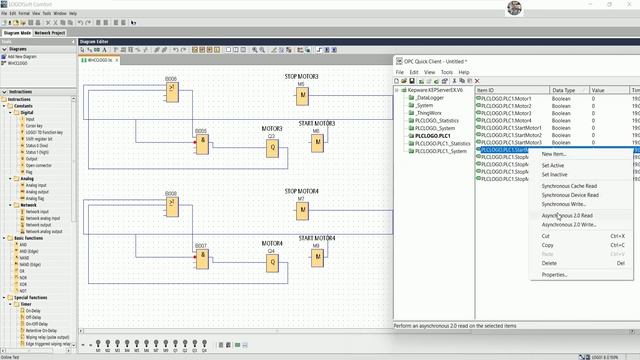Click the Q4 output block for MOTOR4
Viewport: 640px width, 360px height.
[x=272, y=263]
